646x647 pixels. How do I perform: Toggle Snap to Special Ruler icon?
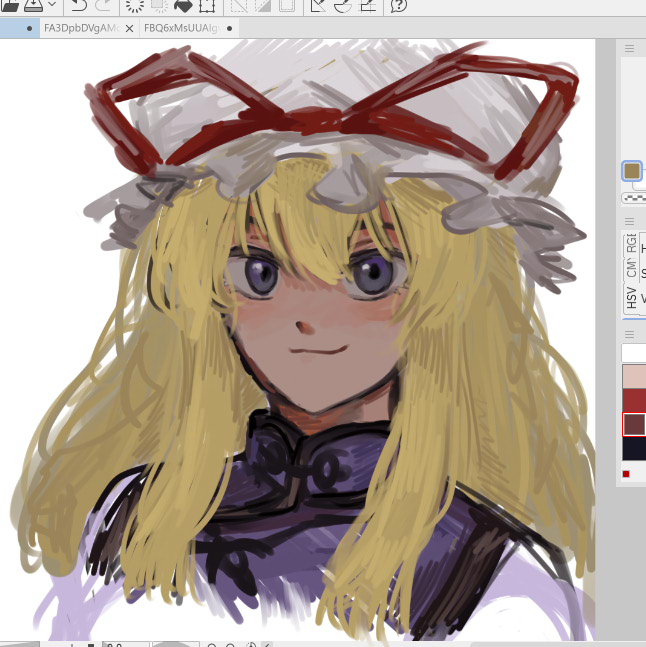[342, 5]
